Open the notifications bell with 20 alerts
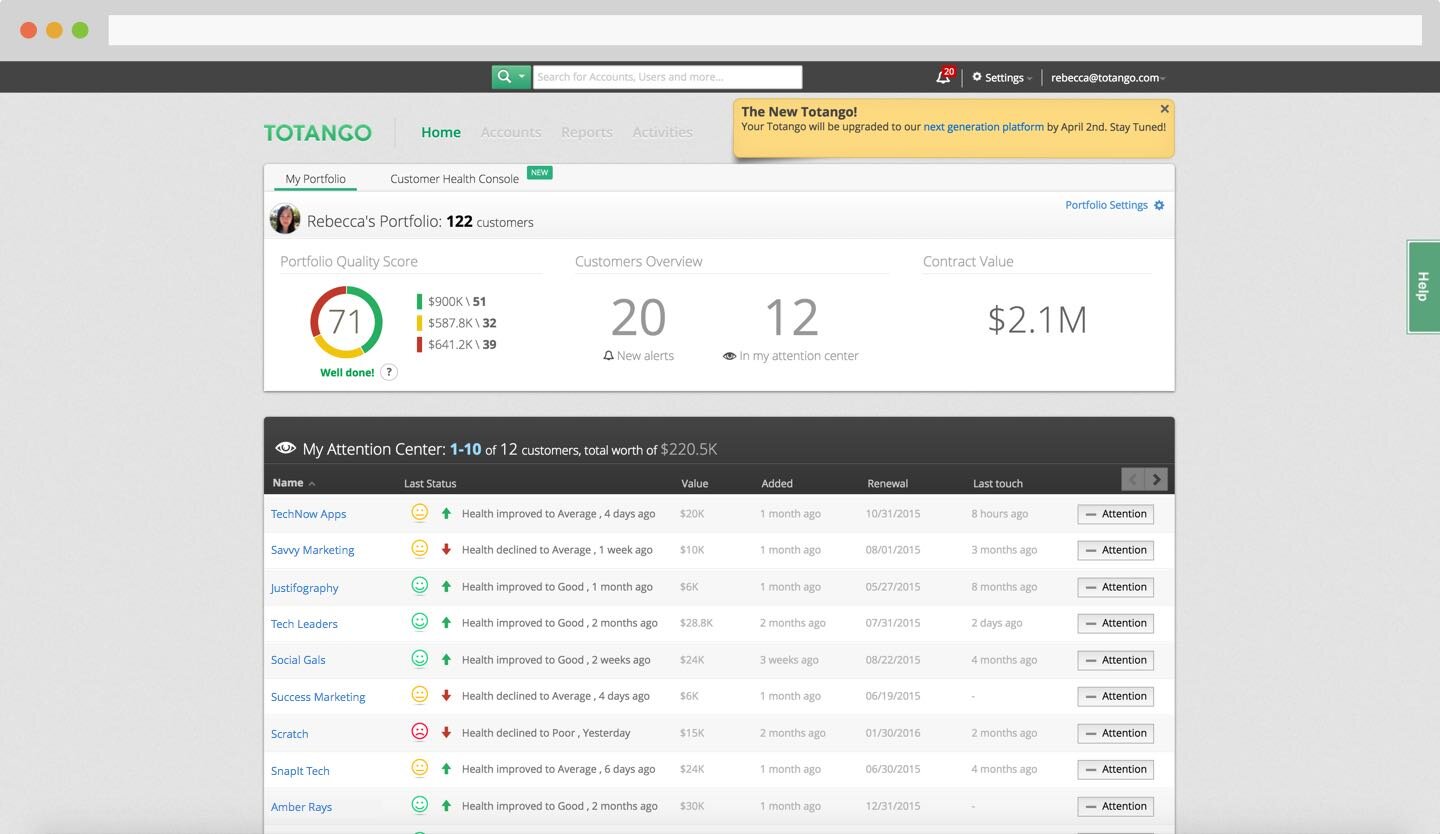Viewport: 1440px width, 834px height. [x=944, y=76]
